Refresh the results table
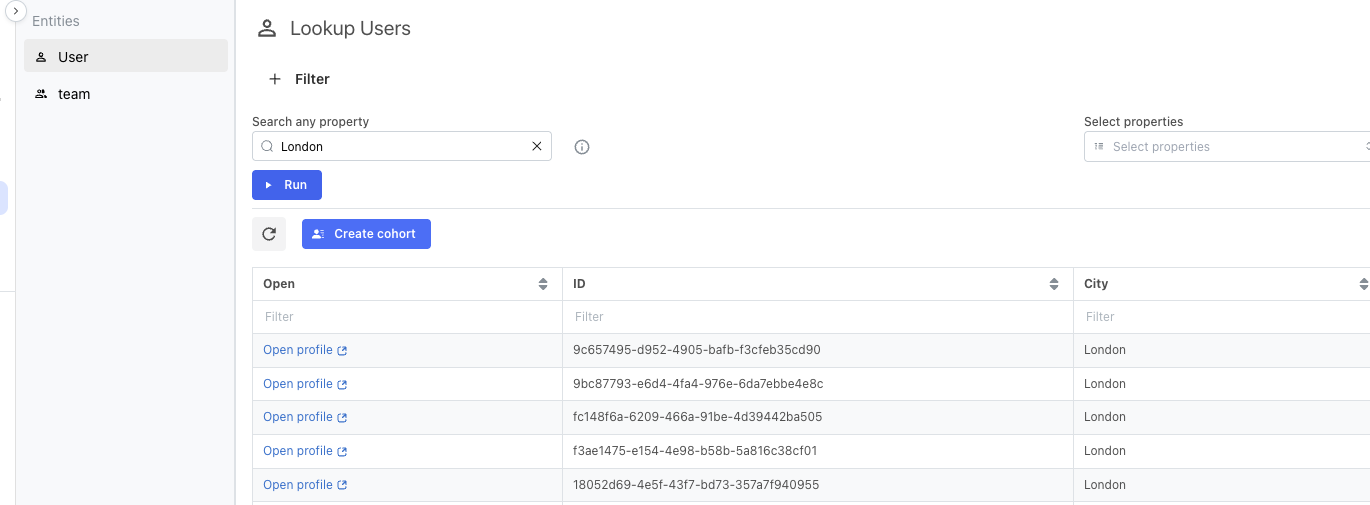The image size is (1370, 505). tap(269, 234)
